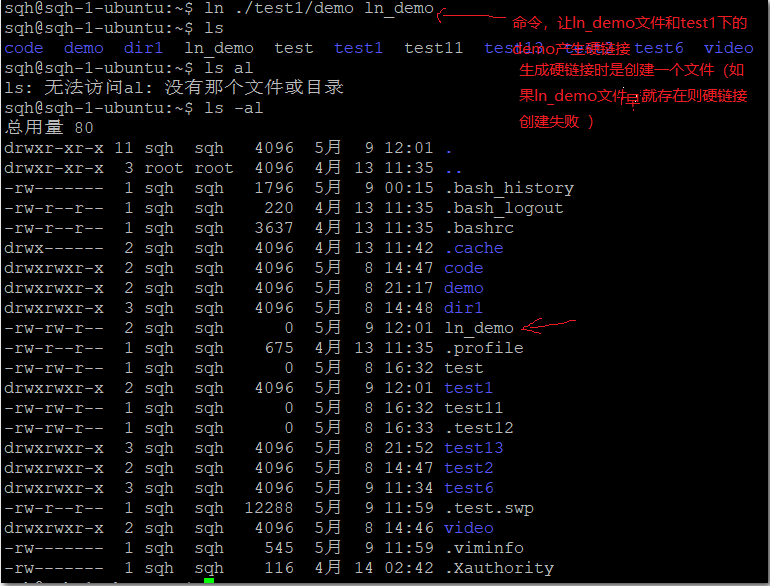The height and width of the screenshot is (586, 770).
Task: Click "dir1" in the ls -al listing
Action: point(464,308)
